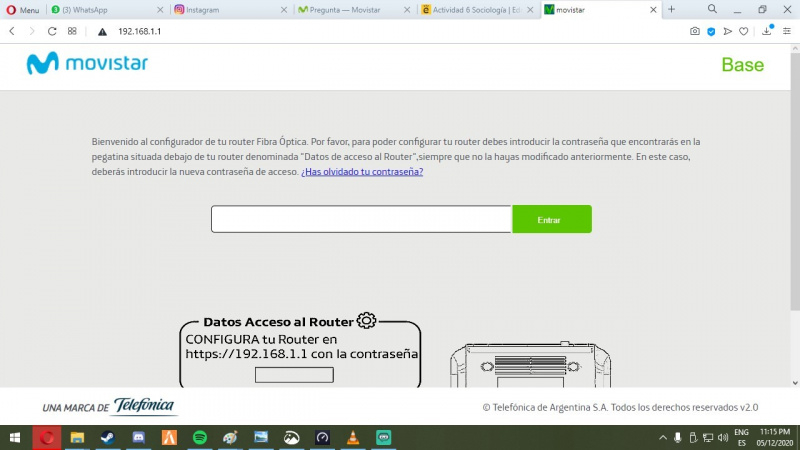Screen dimensions: 800x450
Task: Click the Datos Acceso al Router gear icon
Action: pos(366,320)
